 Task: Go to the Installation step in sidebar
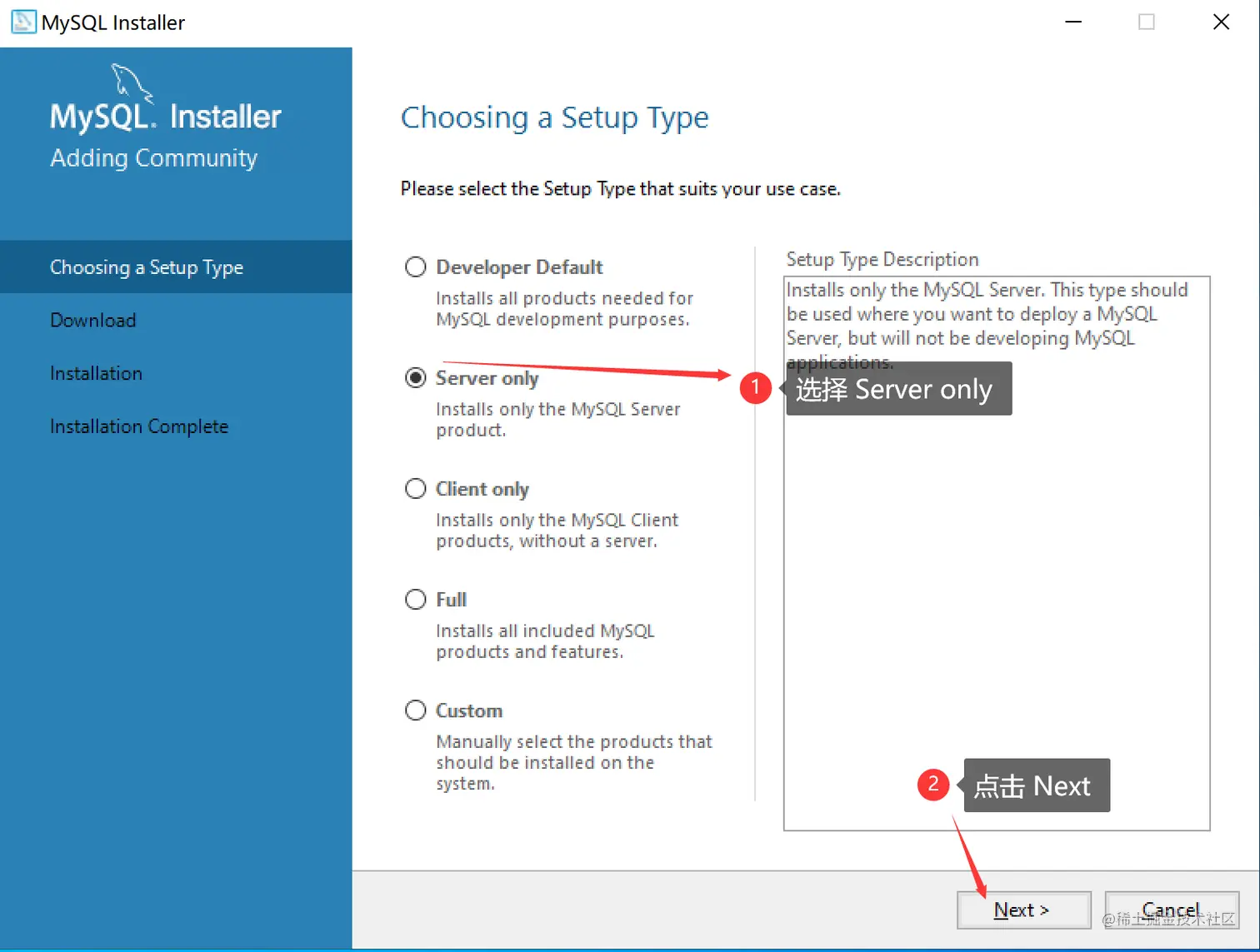click(96, 373)
